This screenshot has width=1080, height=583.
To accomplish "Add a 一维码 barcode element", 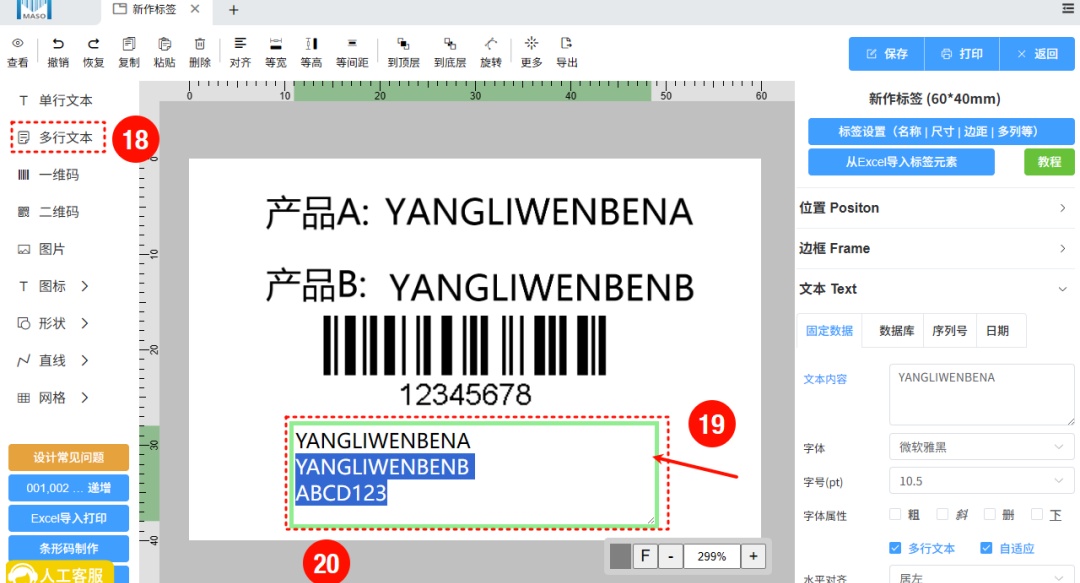I will point(48,175).
